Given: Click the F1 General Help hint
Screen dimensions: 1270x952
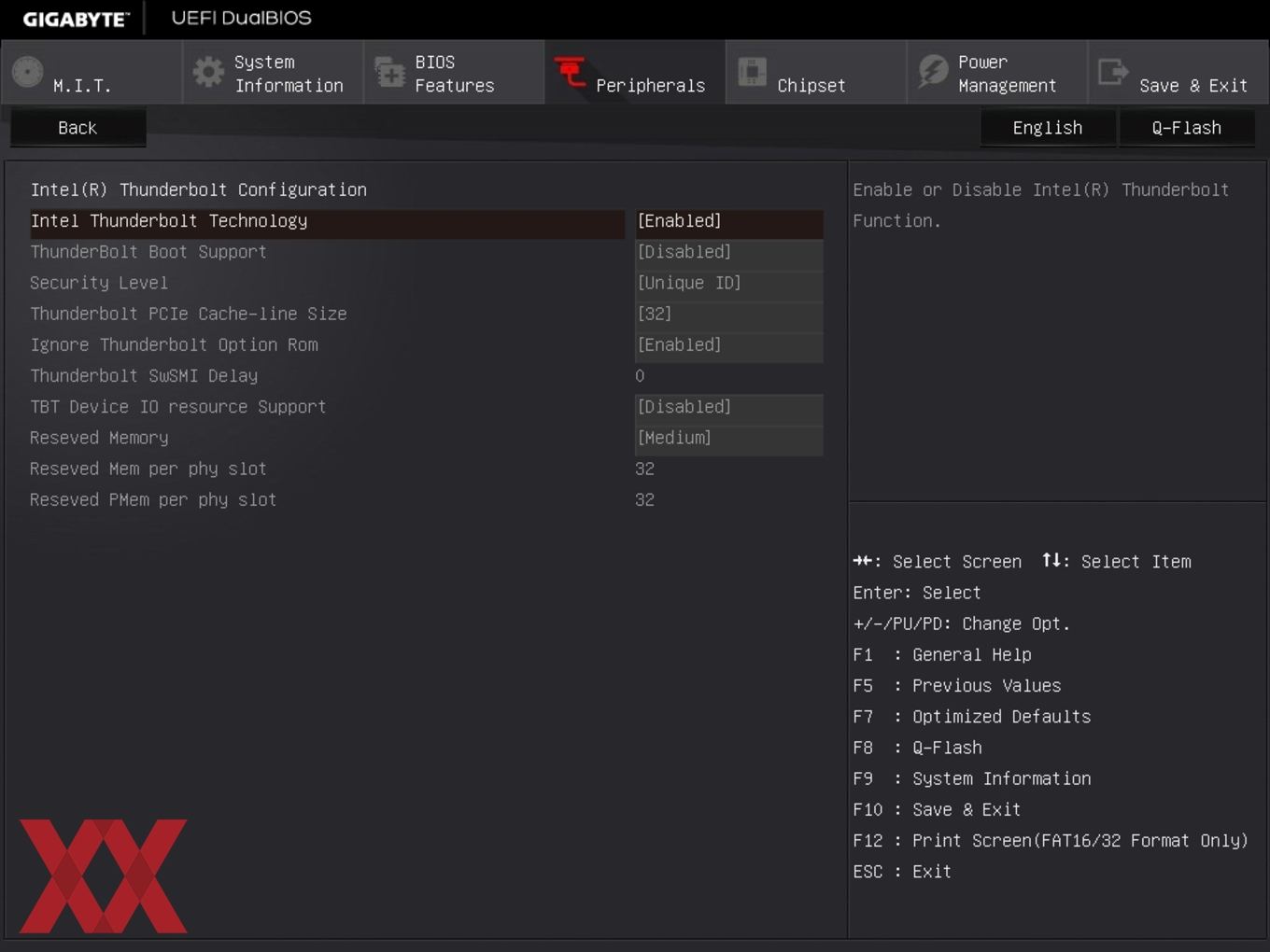Looking at the screenshot, I should (942, 655).
